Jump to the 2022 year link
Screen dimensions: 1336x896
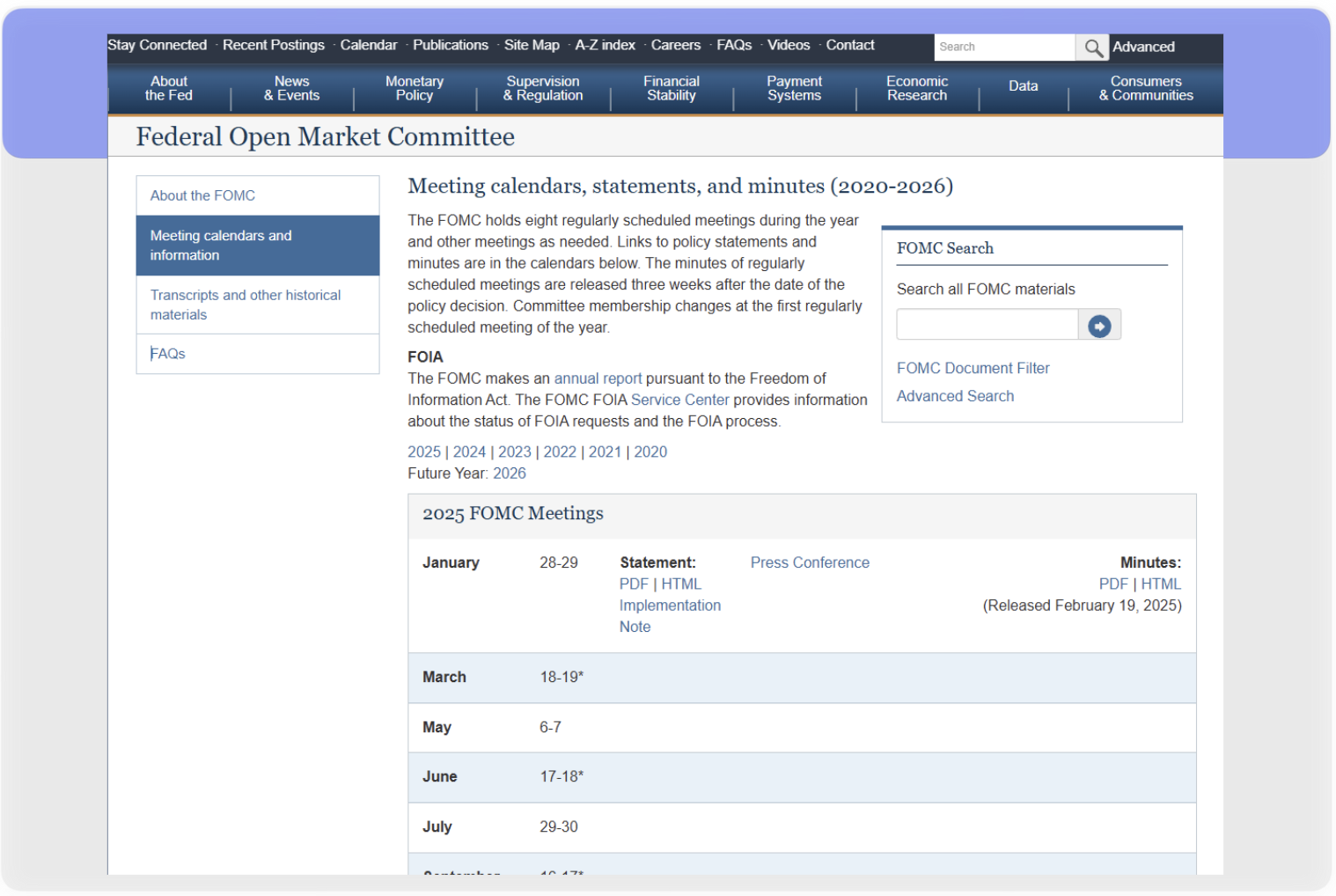point(560,452)
